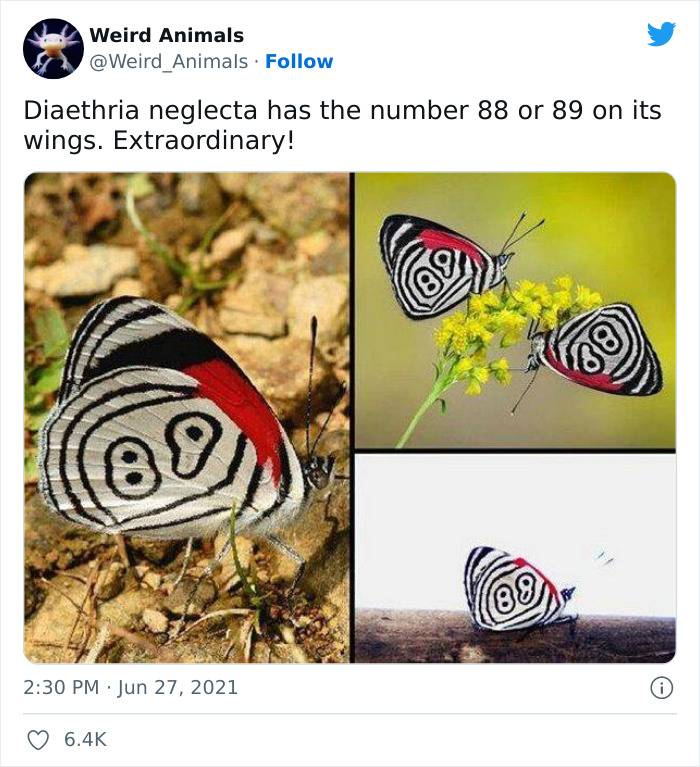Image resolution: width=700 pixels, height=767 pixels.
Task: Like the tweet with the heart icon
Action: (38, 740)
